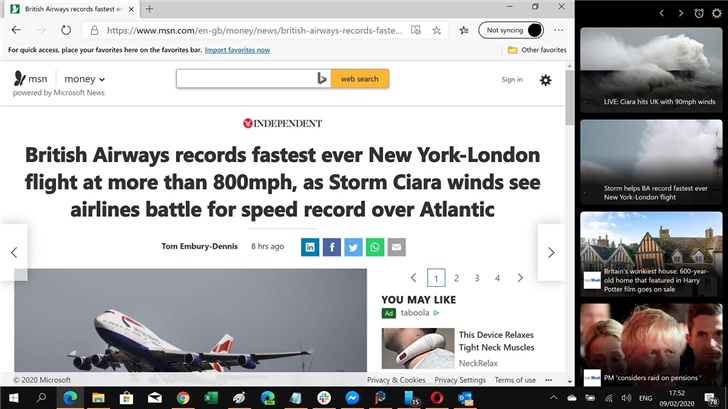Open volume control in system tray
This screenshot has height=409, width=728.
(x=626, y=398)
